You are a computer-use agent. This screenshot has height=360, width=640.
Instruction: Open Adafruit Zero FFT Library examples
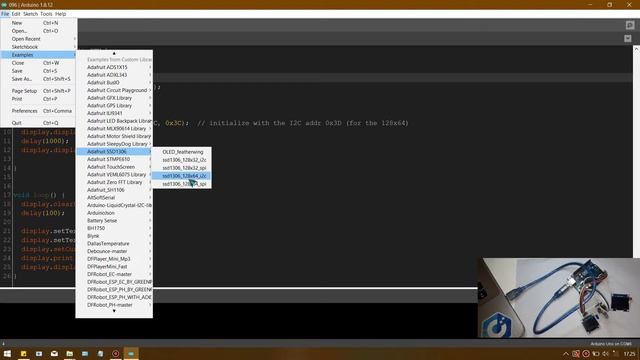(114, 182)
